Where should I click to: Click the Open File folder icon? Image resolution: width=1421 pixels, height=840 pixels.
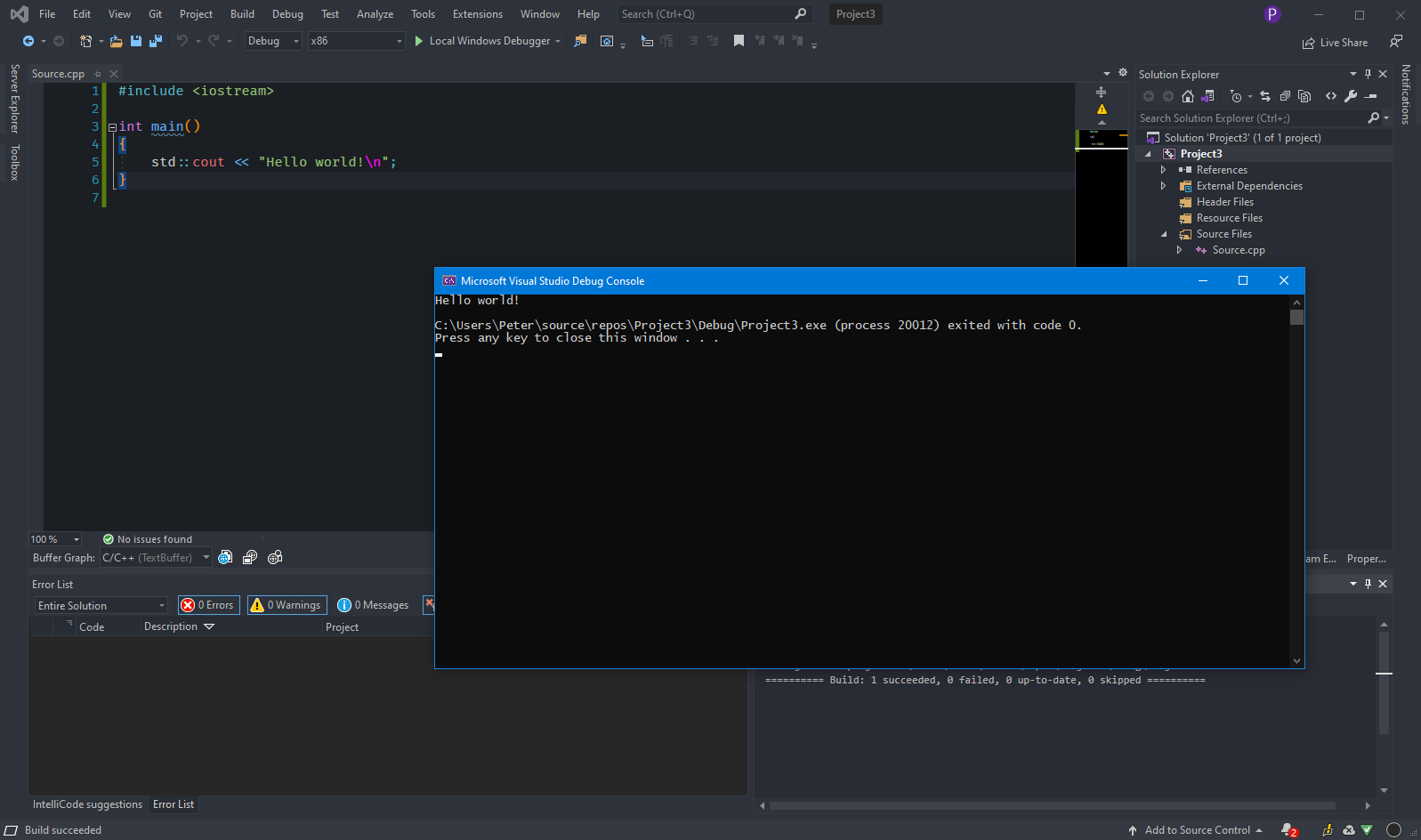coord(116,41)
